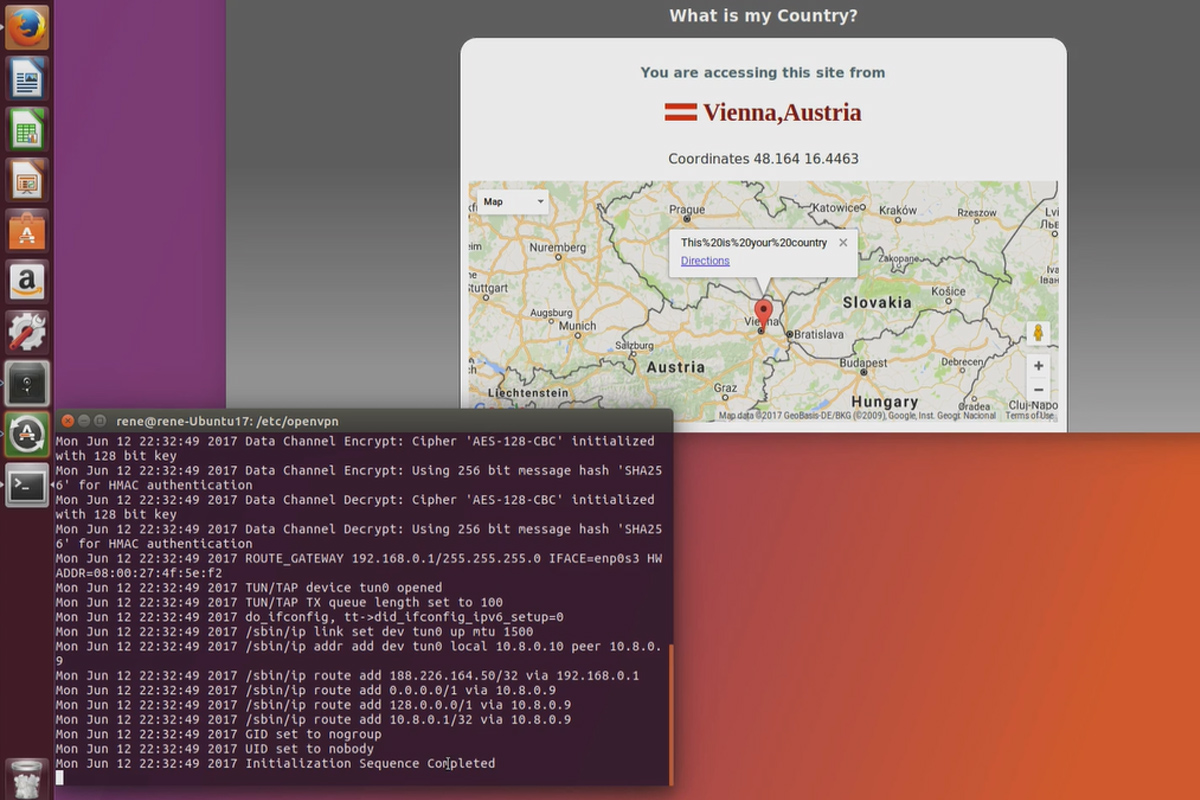The height and width of the screenshot is (800, 1200).
Task: Close the map info popup
Action: [x=843, y=242]
